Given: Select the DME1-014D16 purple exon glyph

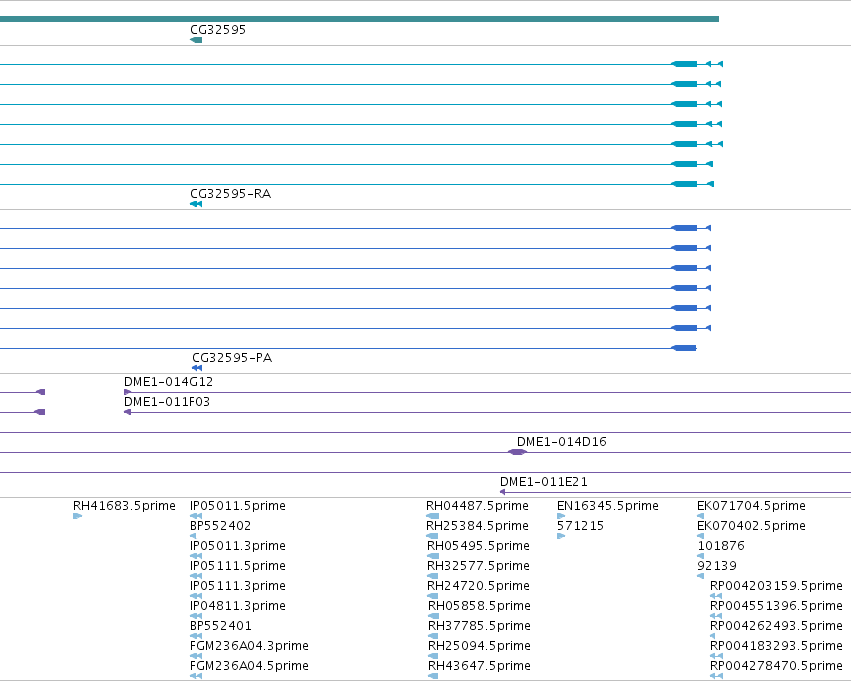Looking at the screenshot, I should pyautogui.click(x=517, y=452).
